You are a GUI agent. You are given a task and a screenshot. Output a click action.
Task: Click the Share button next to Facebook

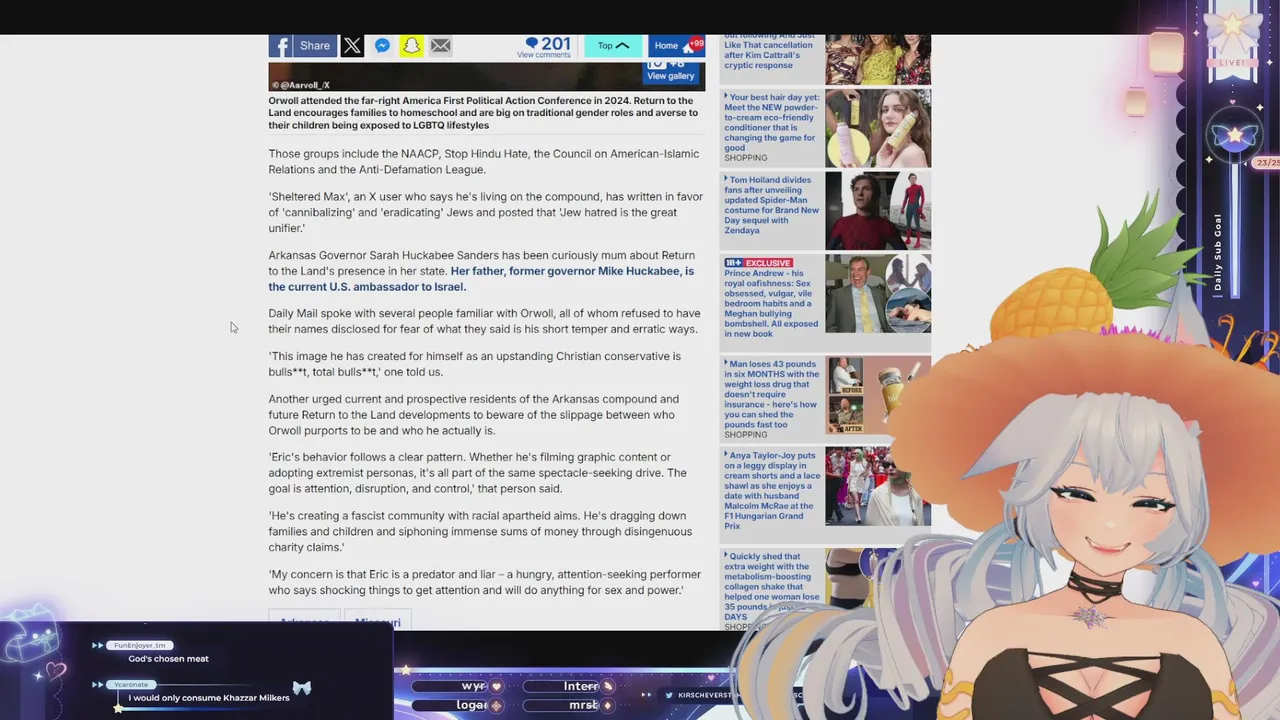[315, 46]
